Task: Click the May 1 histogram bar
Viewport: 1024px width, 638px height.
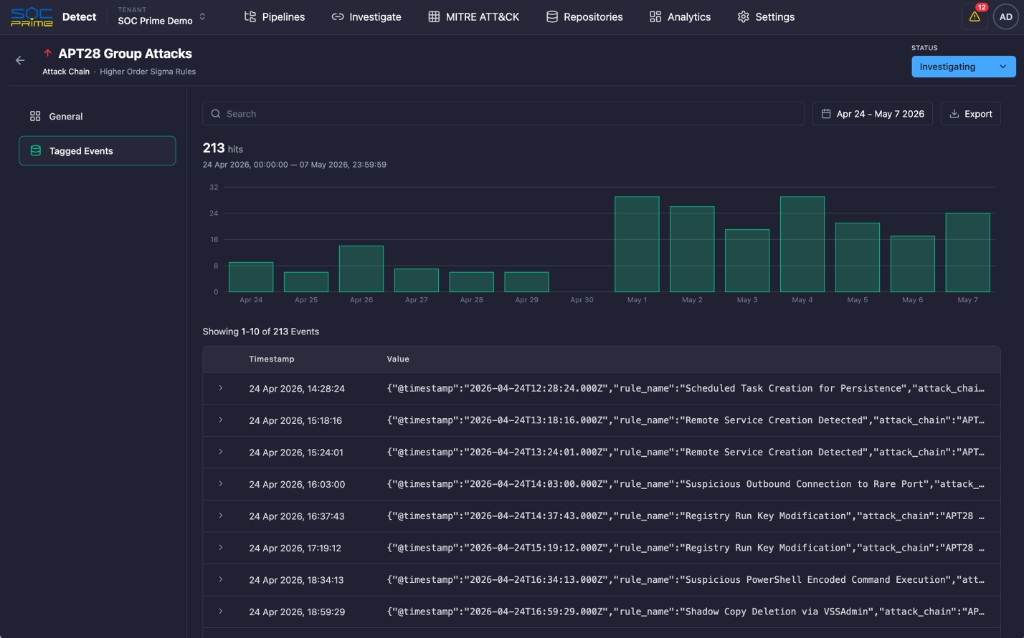Action: (637, 244)
